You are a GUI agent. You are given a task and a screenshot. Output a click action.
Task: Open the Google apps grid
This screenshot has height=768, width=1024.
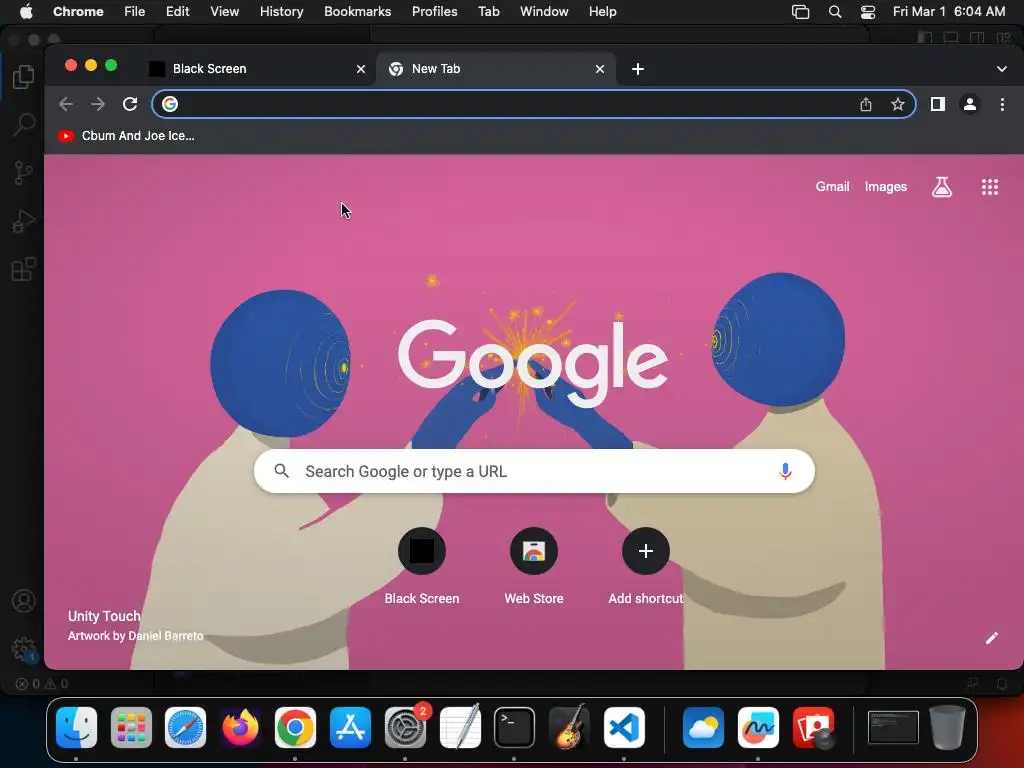(990, 187)
